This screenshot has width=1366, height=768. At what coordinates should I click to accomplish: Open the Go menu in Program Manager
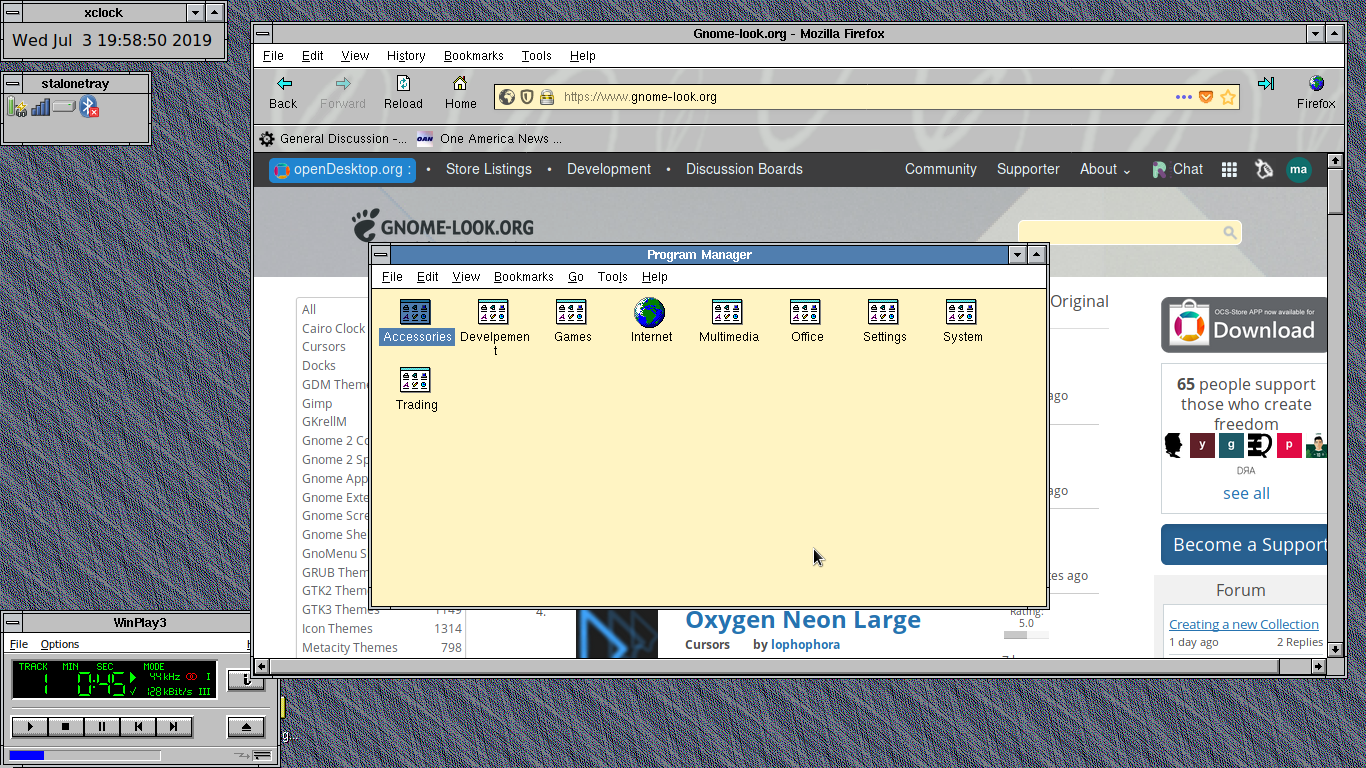576,277
